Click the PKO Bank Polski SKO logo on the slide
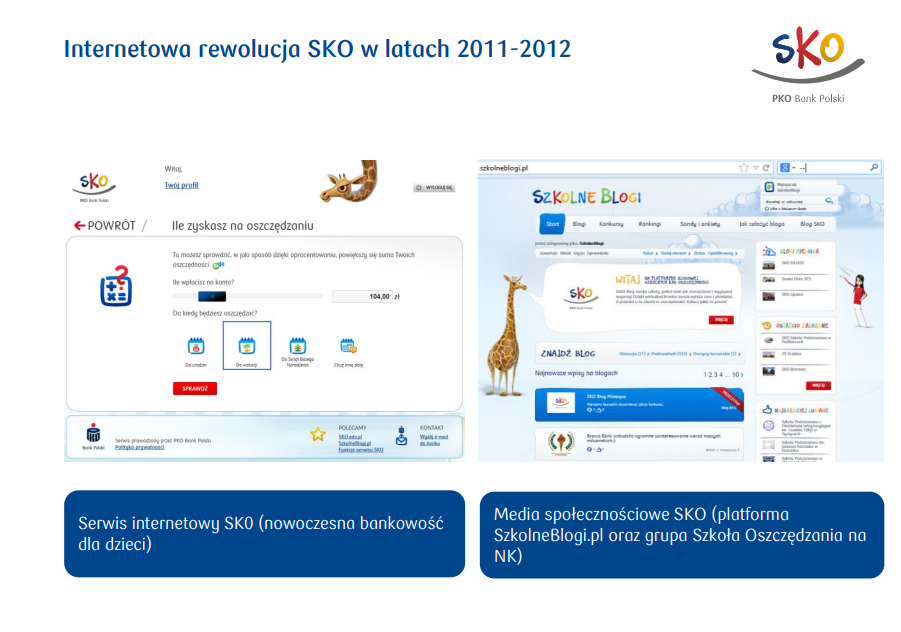Viewport: 901px width, 632px height. (x=808, y=64)
